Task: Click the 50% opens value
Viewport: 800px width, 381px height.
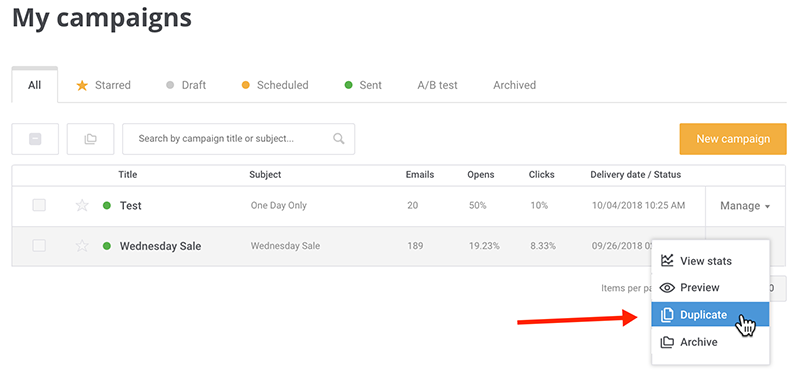Action: tap(478, 206)
